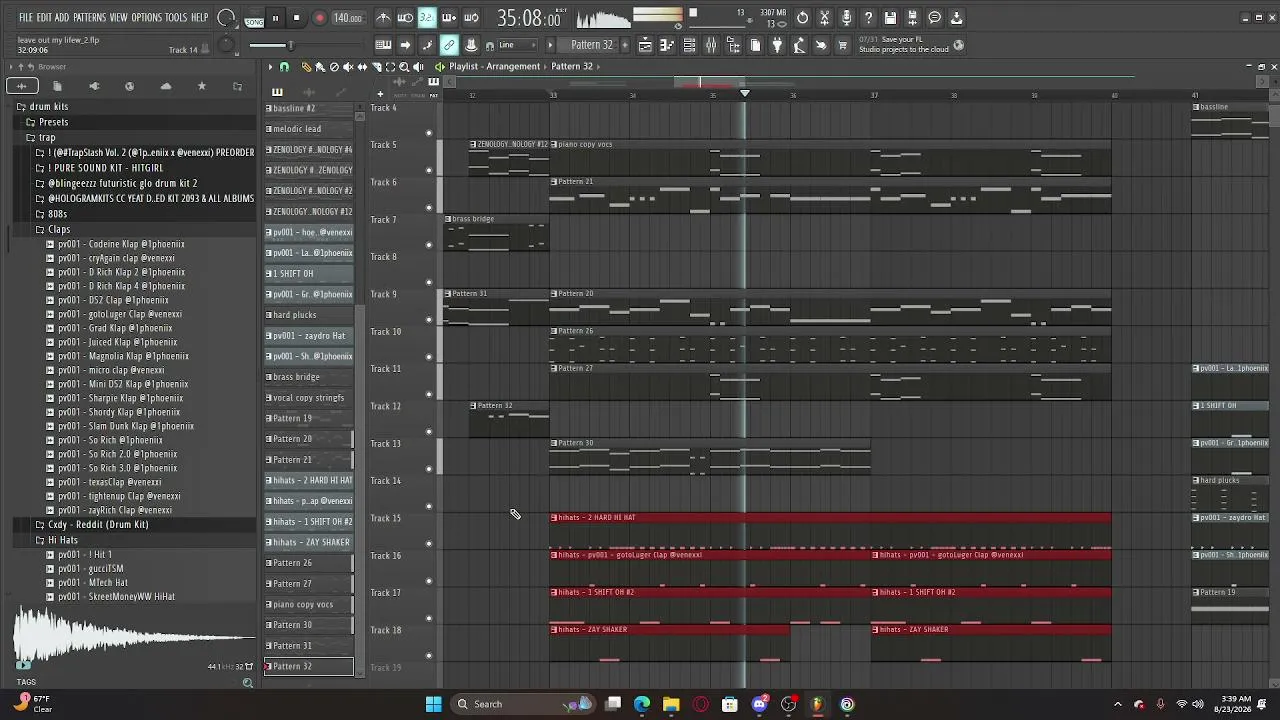Click the tempo 140 field
The width and height of the screenshot is (1280, 720).
[x=347, y=18]
